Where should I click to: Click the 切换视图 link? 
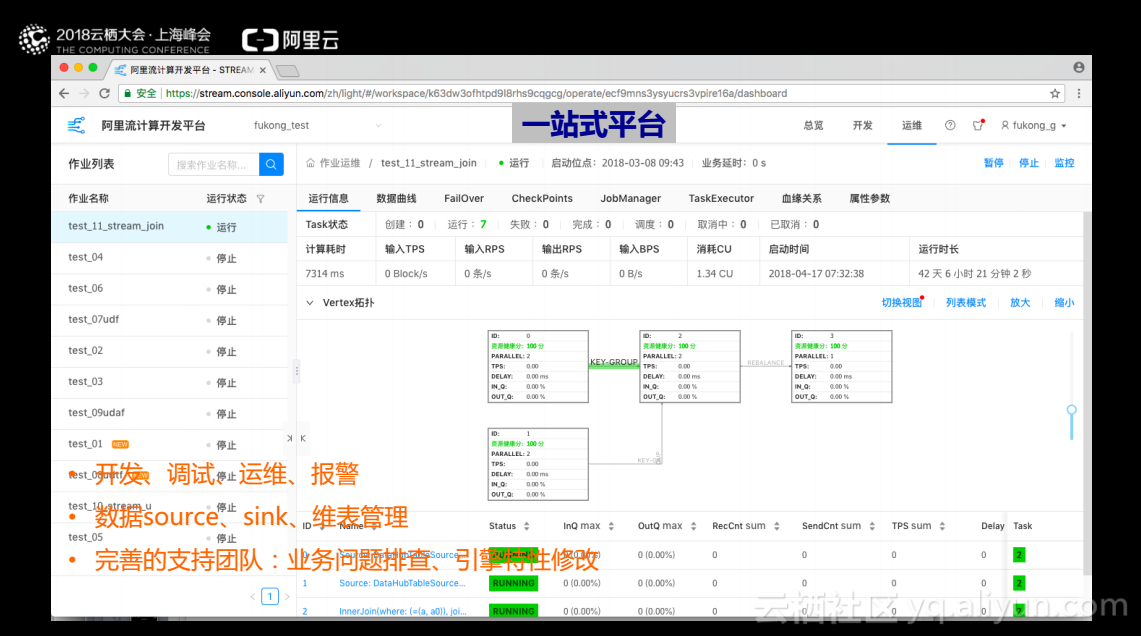click(902, 303)
